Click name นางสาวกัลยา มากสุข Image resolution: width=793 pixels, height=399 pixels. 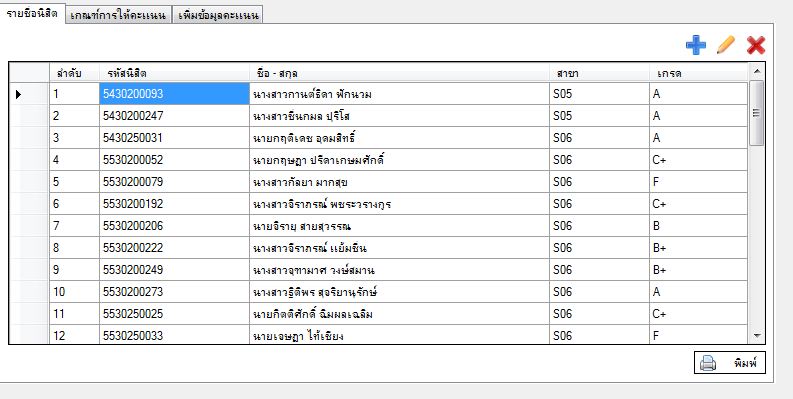[x=400, y=182]
